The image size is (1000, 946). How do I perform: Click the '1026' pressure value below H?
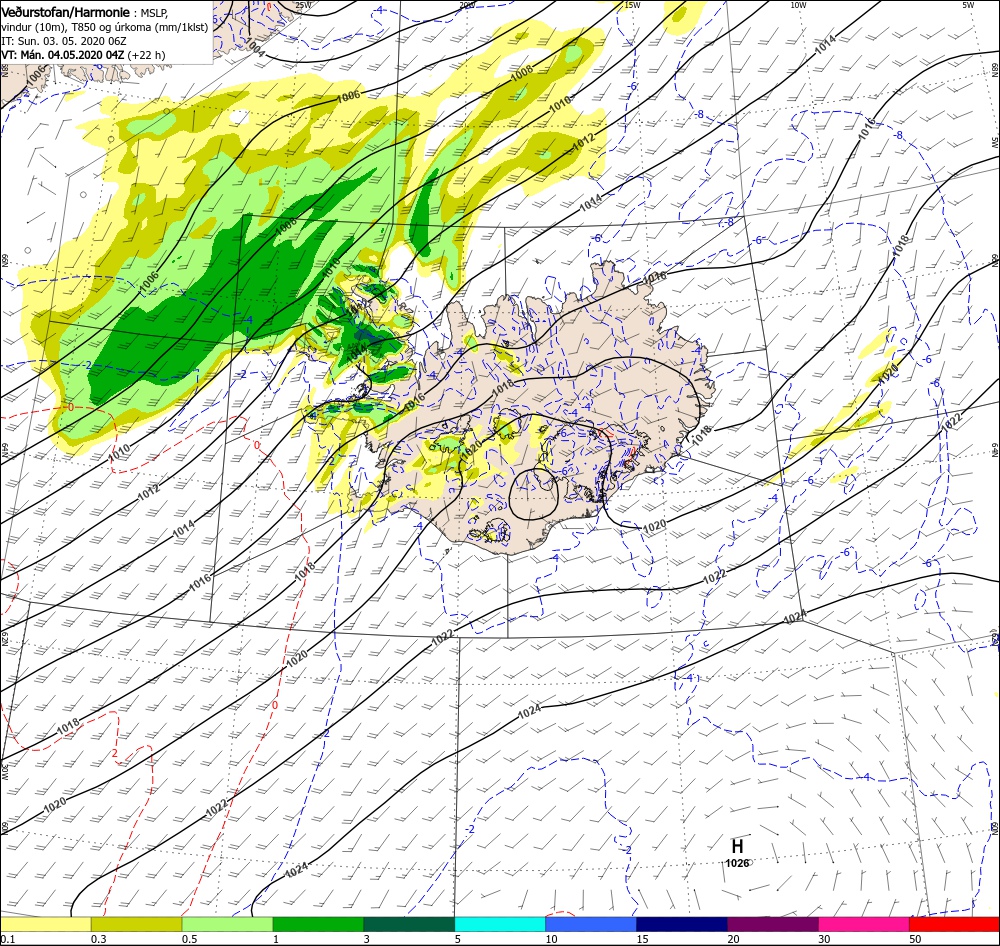(737, 863)
